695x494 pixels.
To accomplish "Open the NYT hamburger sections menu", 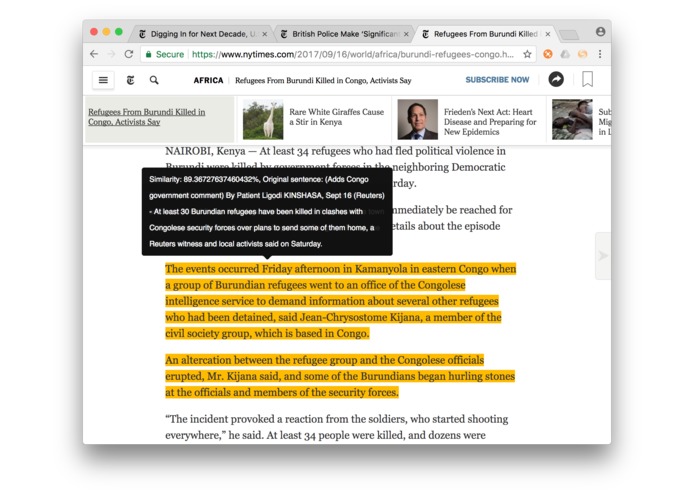I will point(103,80).
